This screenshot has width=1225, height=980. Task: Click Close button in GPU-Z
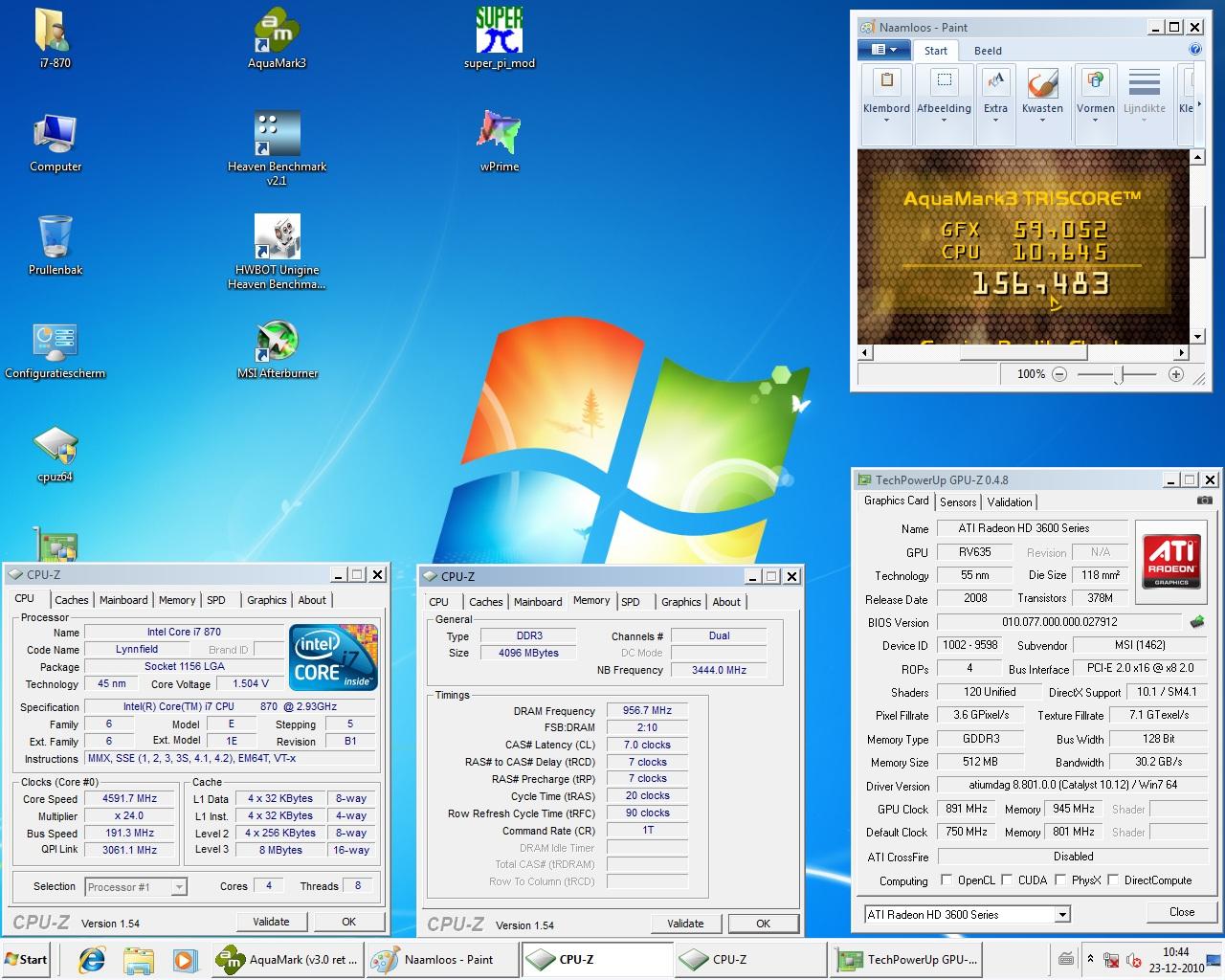click(x=1182, y=912)
